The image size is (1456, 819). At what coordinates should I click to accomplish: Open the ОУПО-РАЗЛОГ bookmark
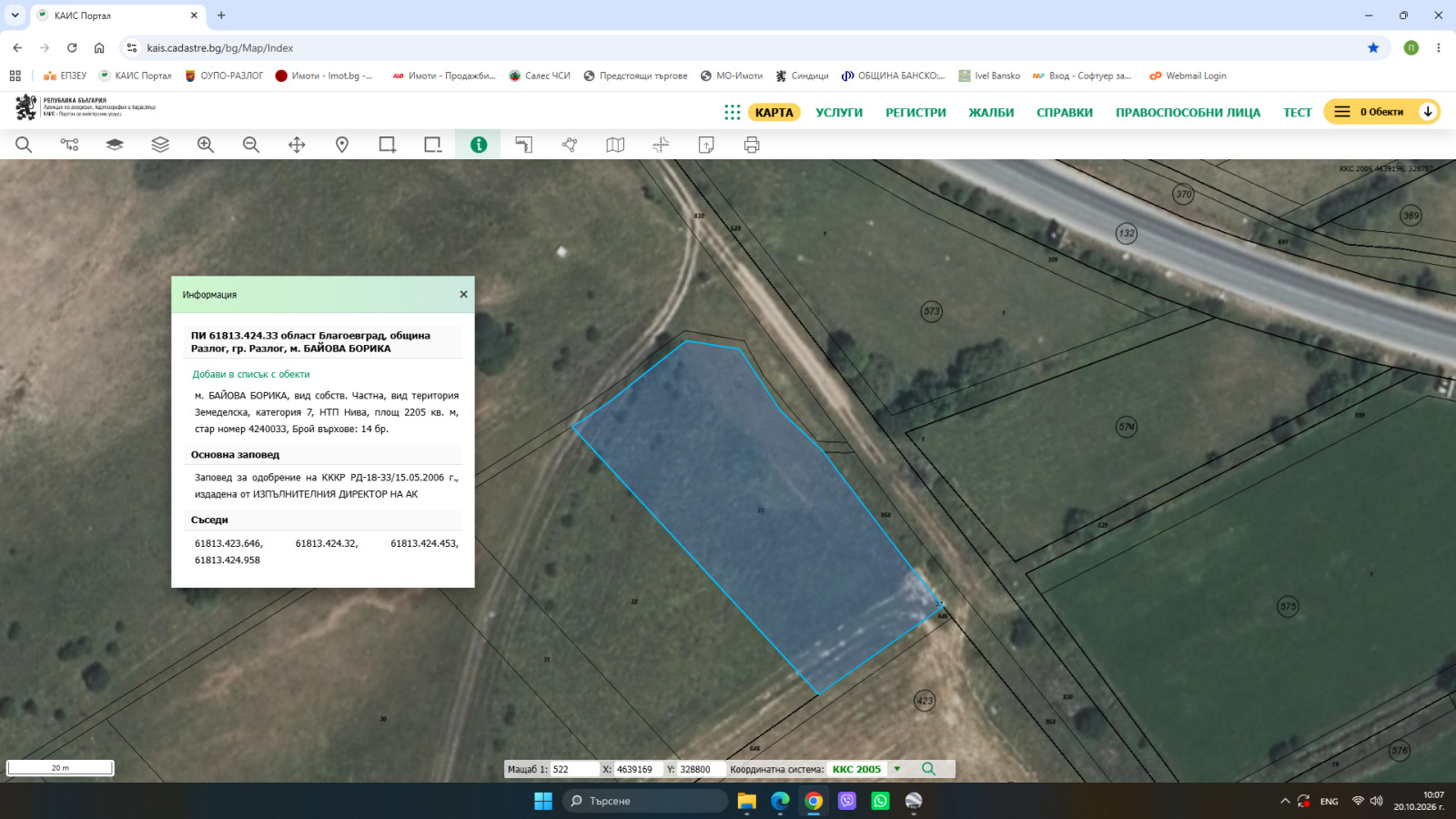tap(224, 76)
